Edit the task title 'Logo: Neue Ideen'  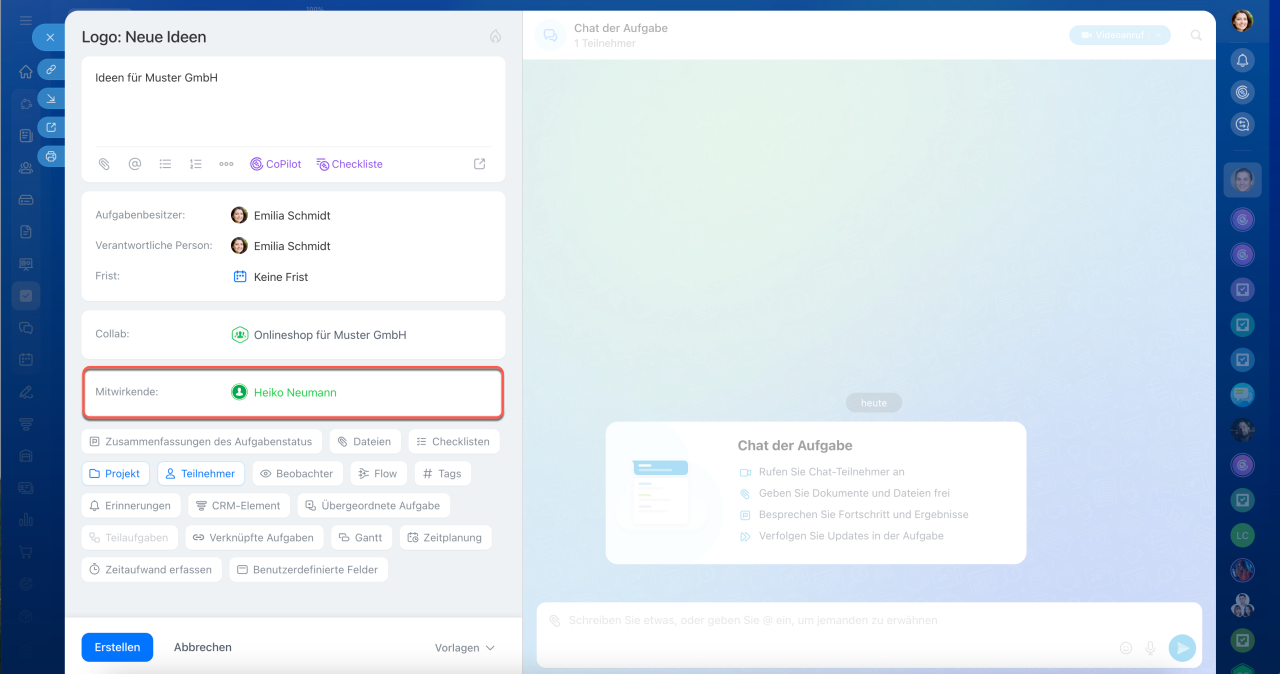[144, 37]
